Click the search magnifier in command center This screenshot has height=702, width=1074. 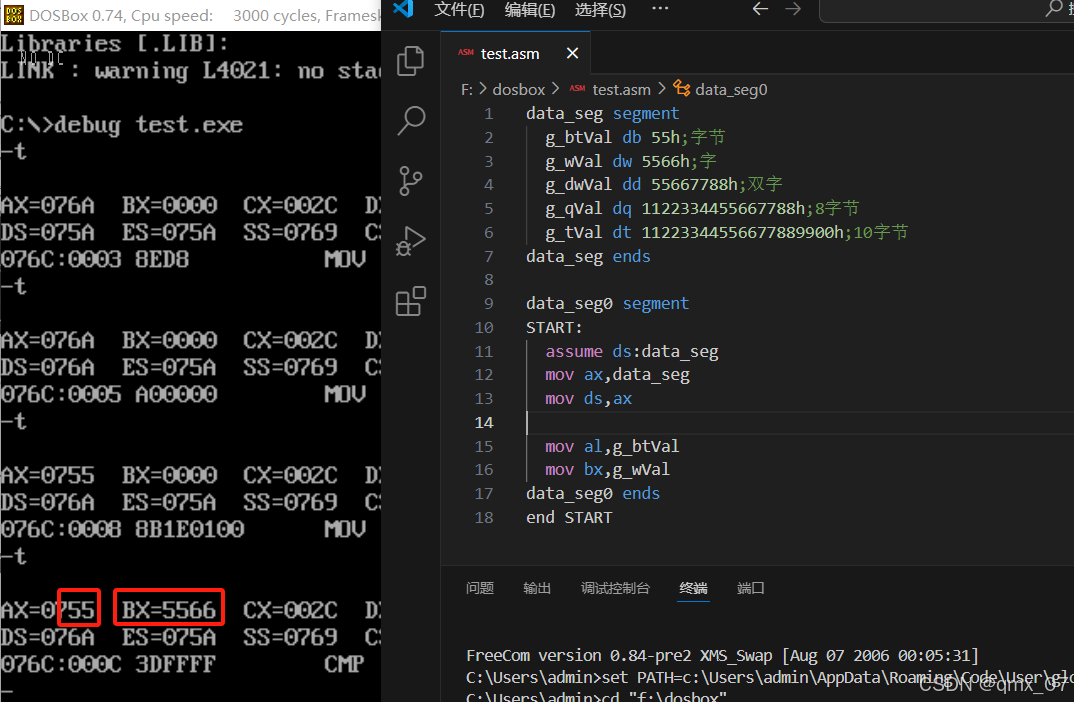click(x=1053, y=9)
